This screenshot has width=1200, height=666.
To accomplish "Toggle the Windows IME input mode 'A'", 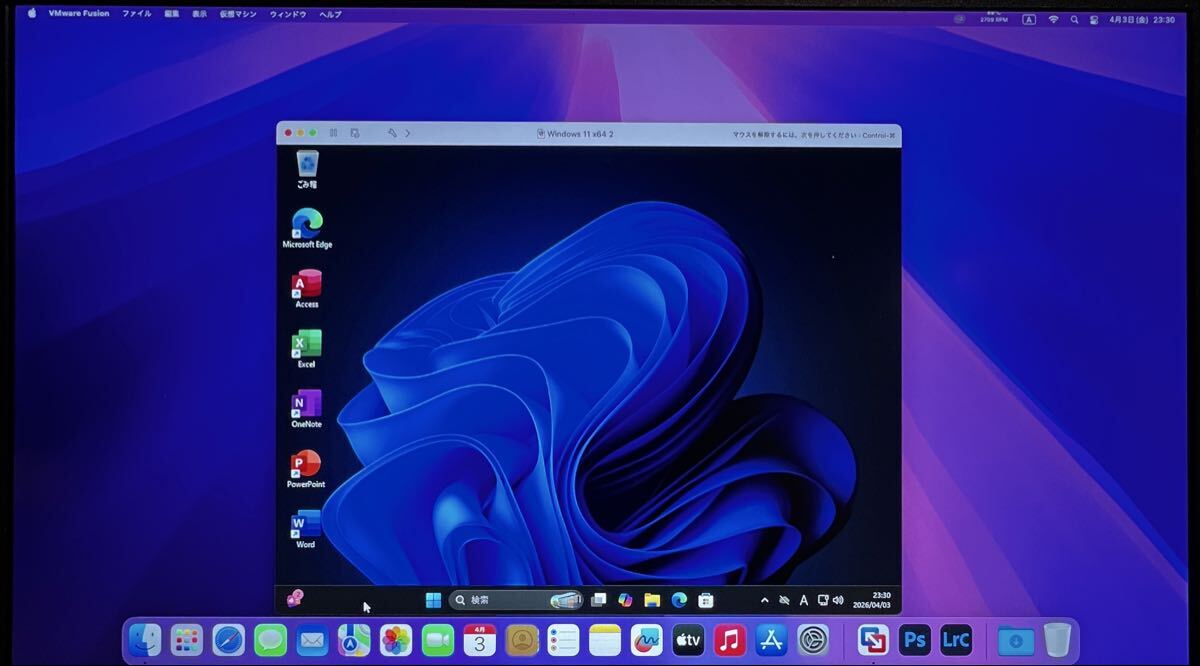I will pos(803,600).
